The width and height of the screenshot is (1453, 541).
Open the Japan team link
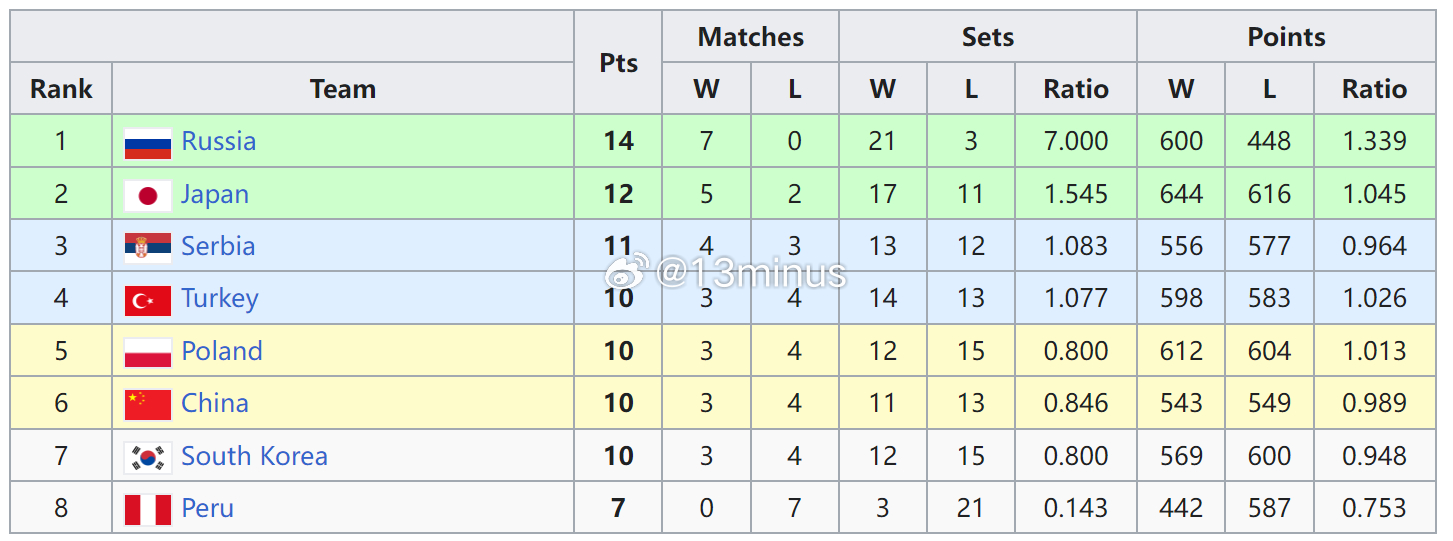point(214,195)
